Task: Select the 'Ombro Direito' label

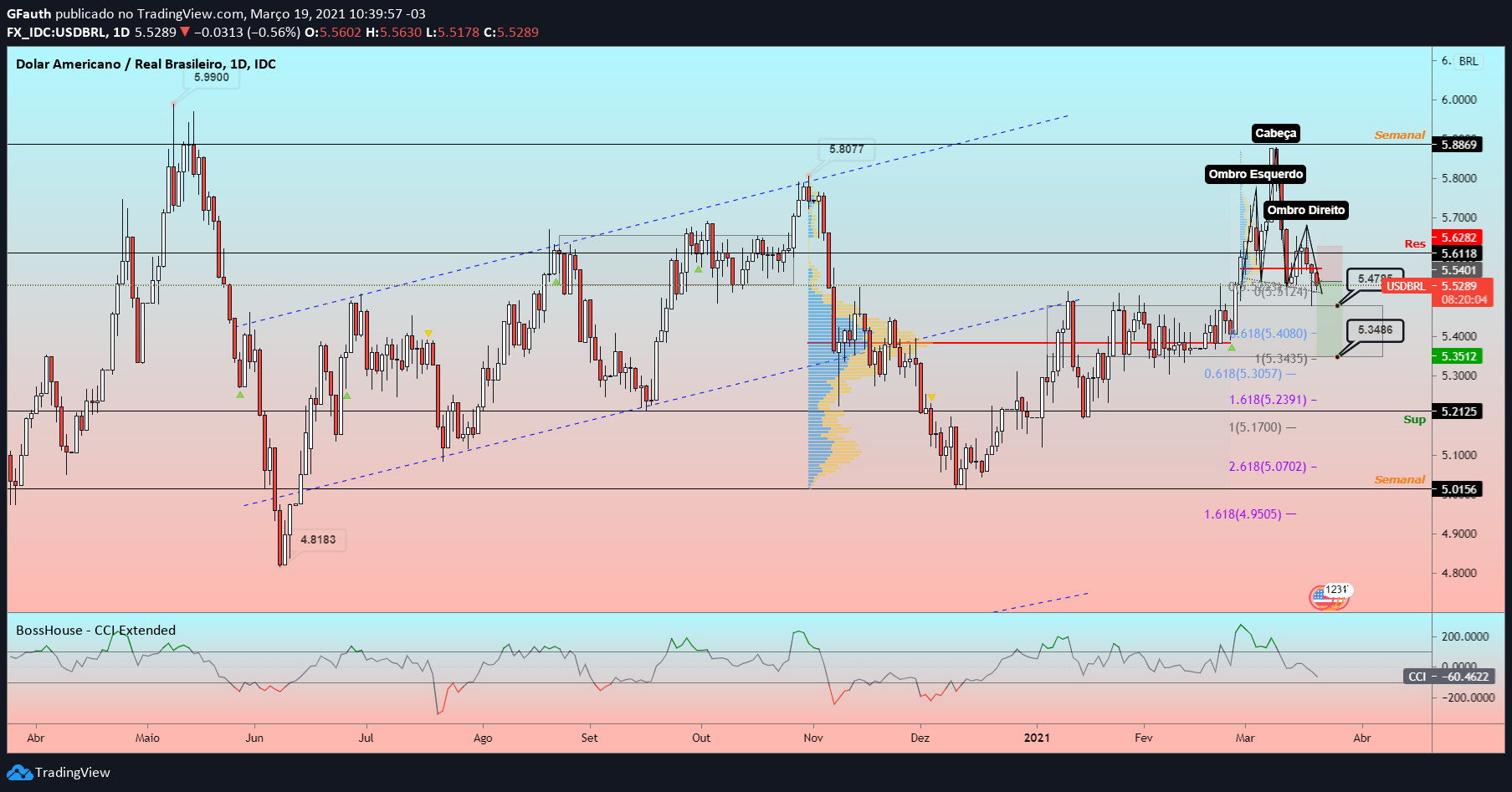Action: pos(1305,210)
